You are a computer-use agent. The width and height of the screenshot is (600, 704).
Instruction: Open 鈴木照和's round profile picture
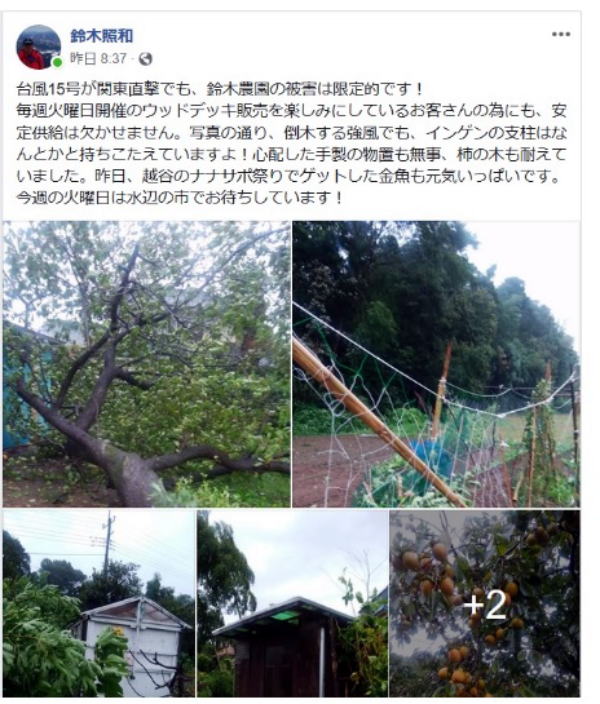pyautogui.click(x=39, y=47)
